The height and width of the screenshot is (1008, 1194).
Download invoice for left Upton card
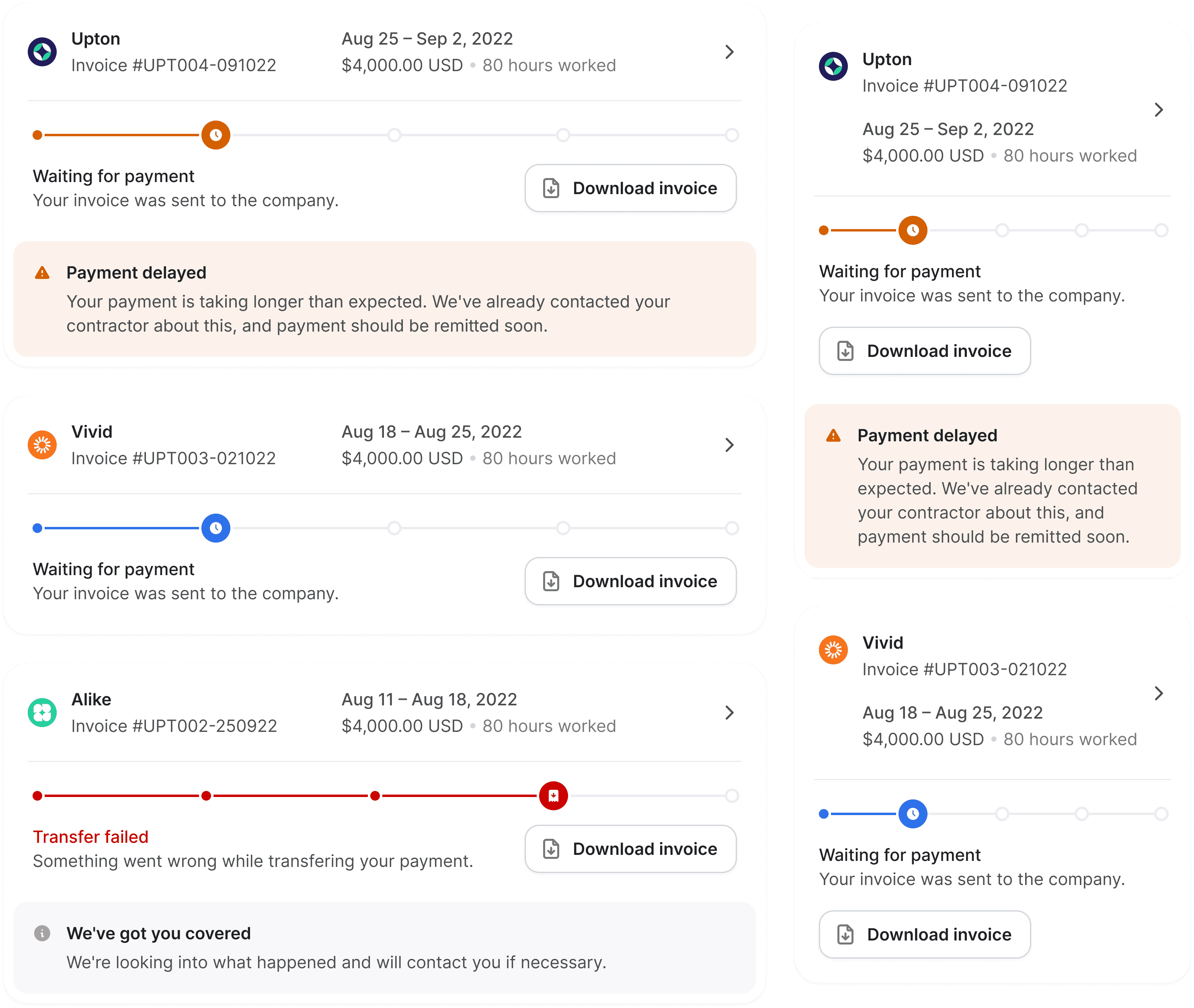tap(630, 188)
